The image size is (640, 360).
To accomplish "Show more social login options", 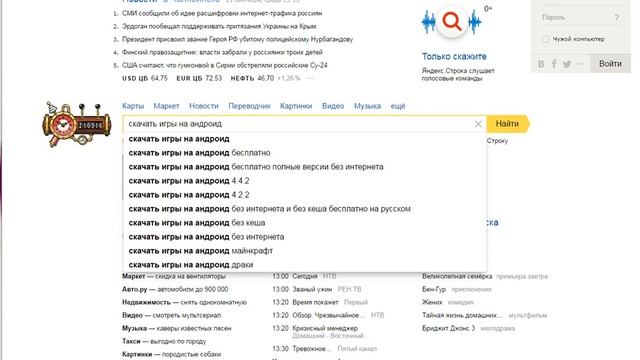I will [580, 64].
